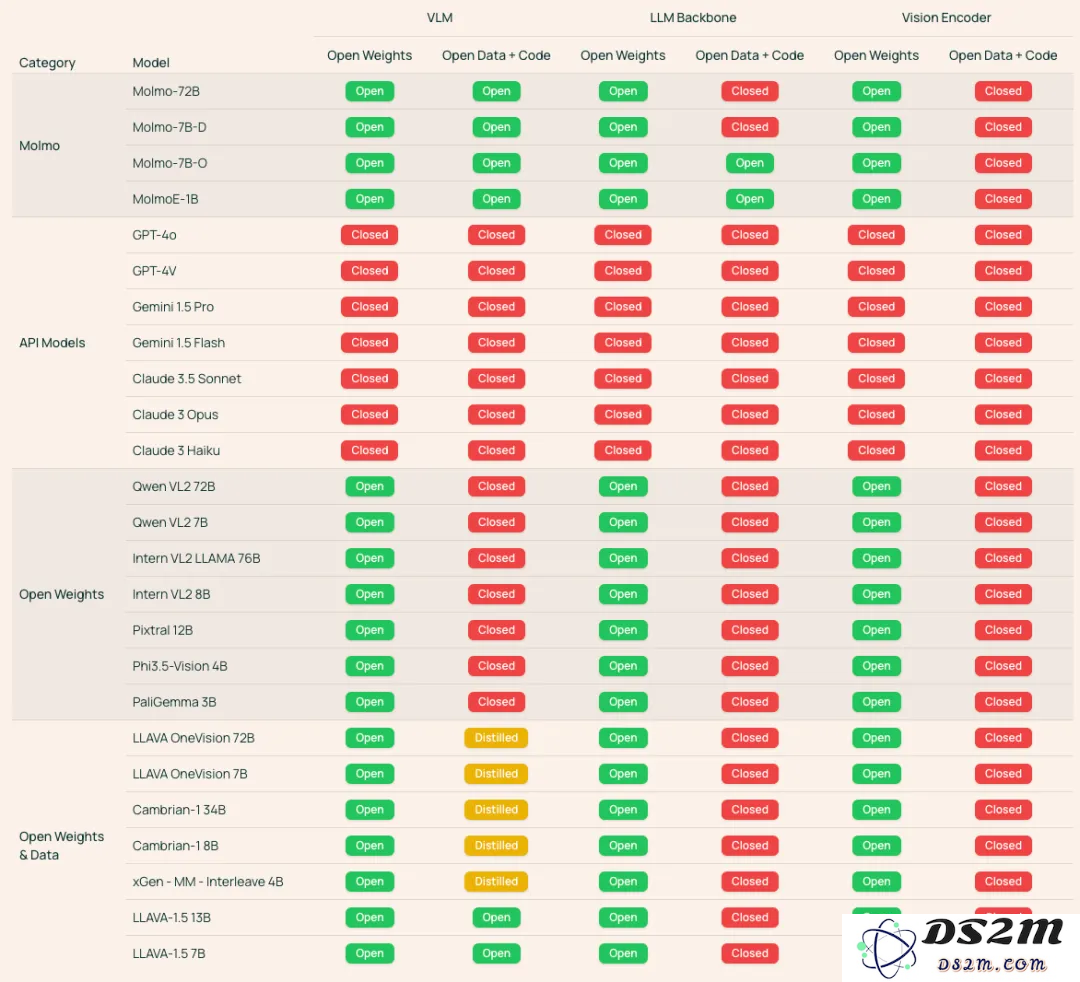Click the 'Molmo-7B-O' model name
The height and width of the screenshot is (982, 1080).
click(169, 163)
